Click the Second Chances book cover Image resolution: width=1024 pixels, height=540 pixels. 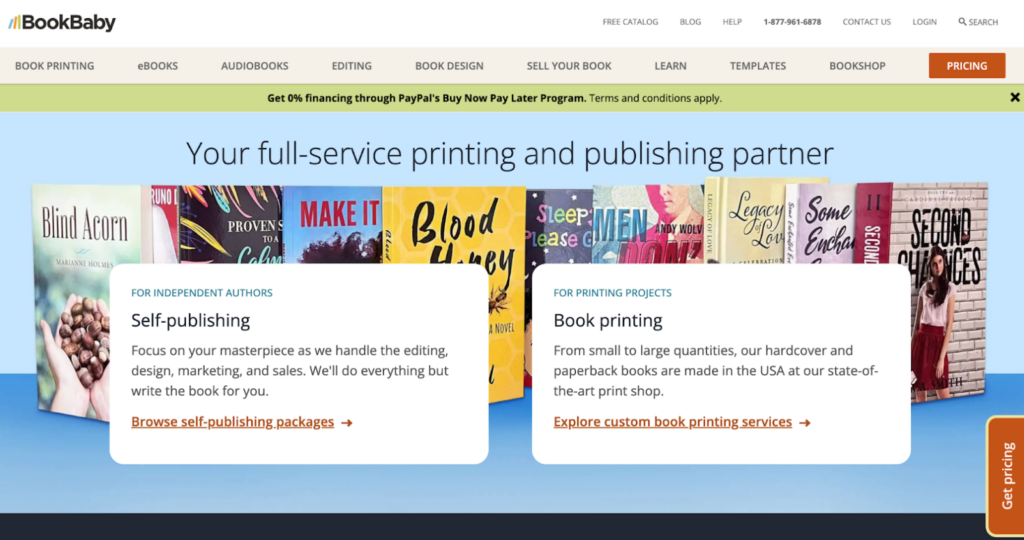pos(945,290)
